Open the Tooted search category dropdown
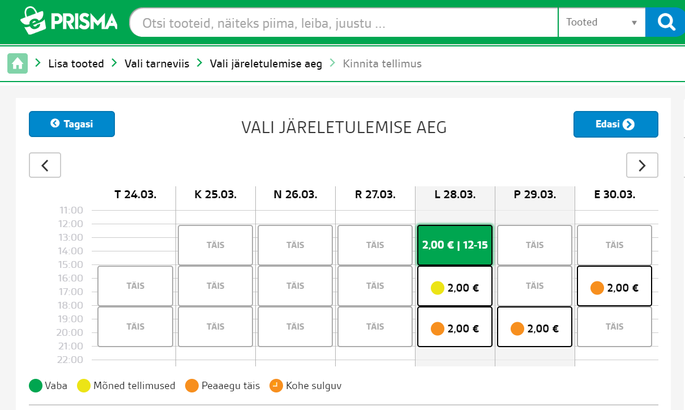Image resolution: width=685 pixels, height=410 pixels. (x=602, y=22)
